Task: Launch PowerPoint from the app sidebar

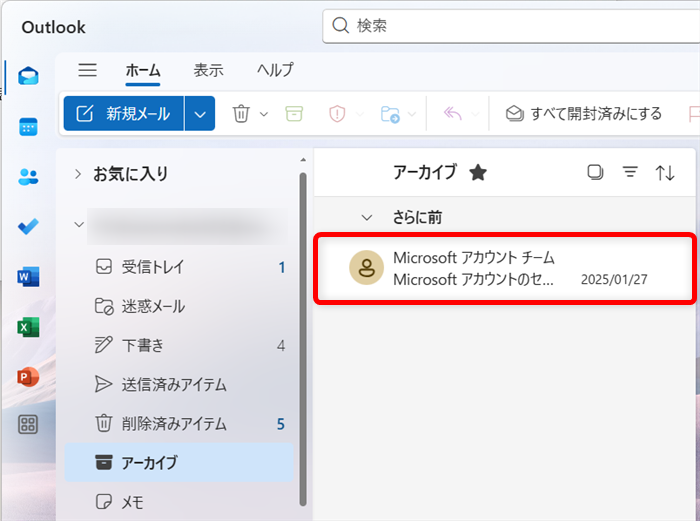Action: click(x=28, y=377)
